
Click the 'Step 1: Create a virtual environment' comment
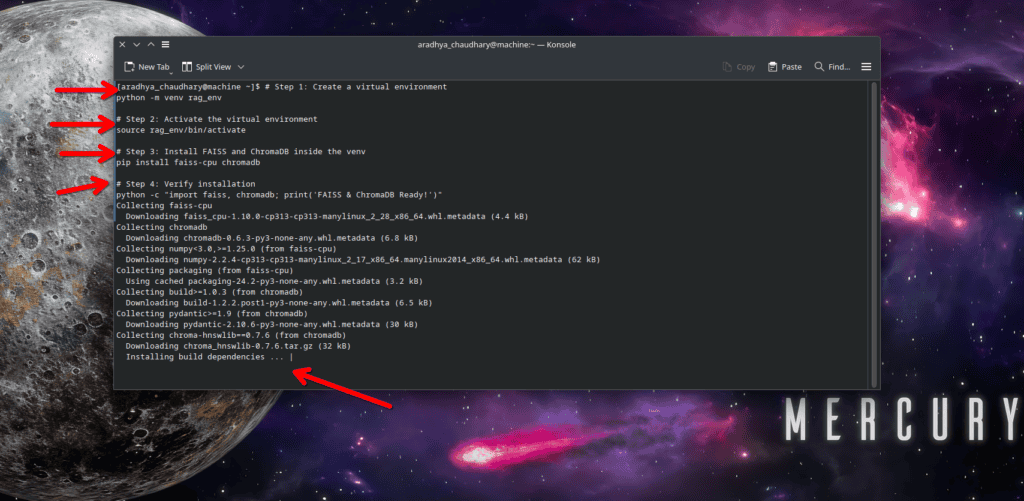point(356,87)
